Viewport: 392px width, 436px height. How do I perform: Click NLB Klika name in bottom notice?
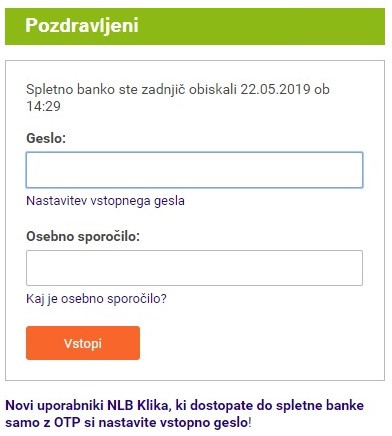click(138, 406)
